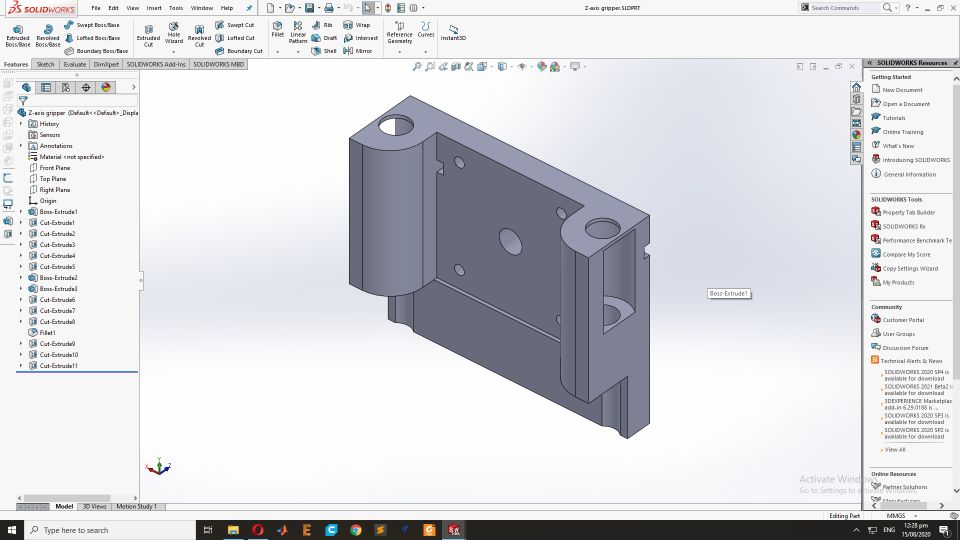The height and width of the screenshot is (540, 960).
Task: Switch to FeatureManager Design Tree tab
Action: (26, 88)
